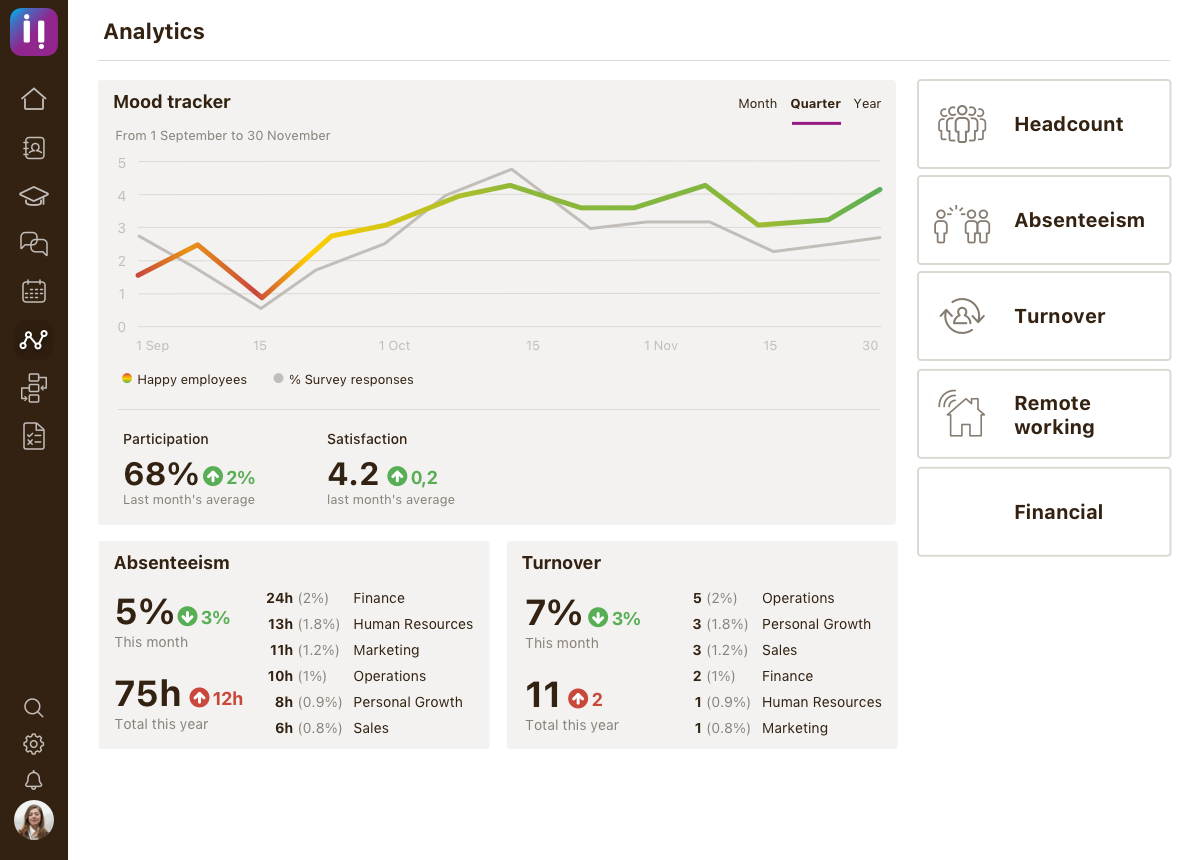Open the Absenteeism report card
Viewport: 1200px width, 860px height.
tap(1044, 220)
